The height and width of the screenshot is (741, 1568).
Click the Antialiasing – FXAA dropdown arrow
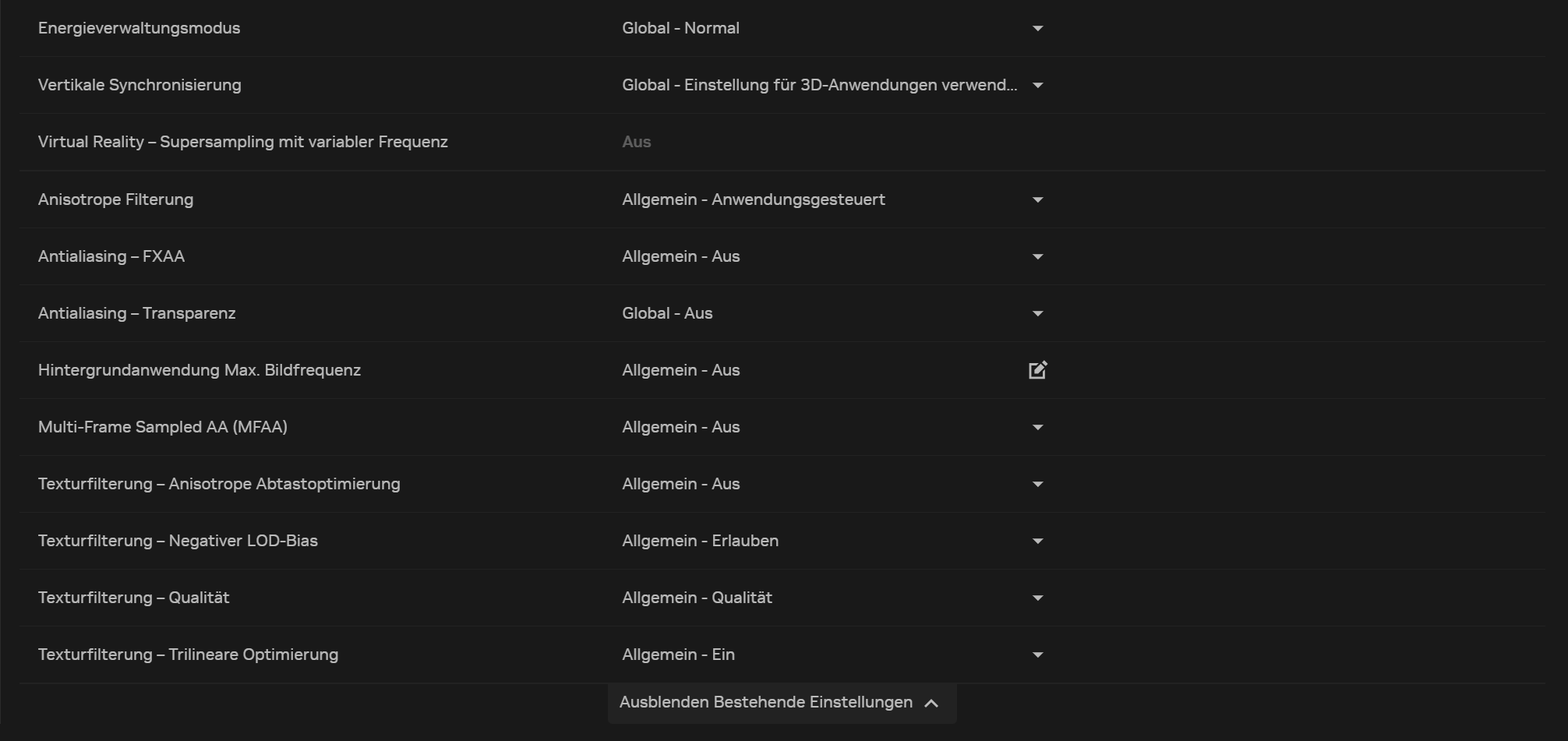(1037, 257)
